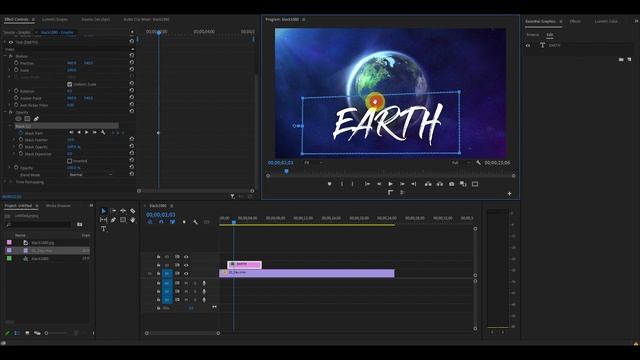Click the Project panel thumbnail zoom slider
This screenshot has height=360, width=640.
[x=57, y=333]
